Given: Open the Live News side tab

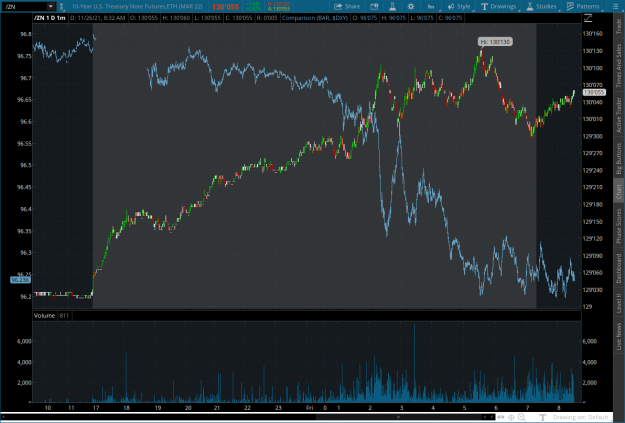Looking at the screenshot, I should [619, 336].
